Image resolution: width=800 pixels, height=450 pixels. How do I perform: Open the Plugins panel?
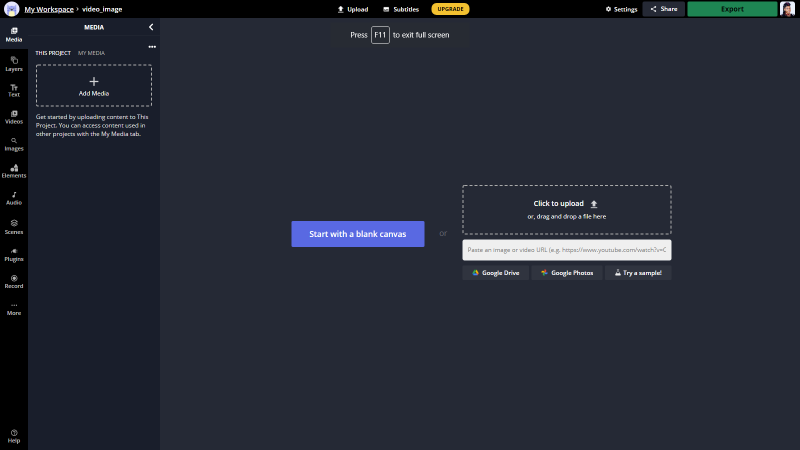pyautogui.click(x=14, y=255)
